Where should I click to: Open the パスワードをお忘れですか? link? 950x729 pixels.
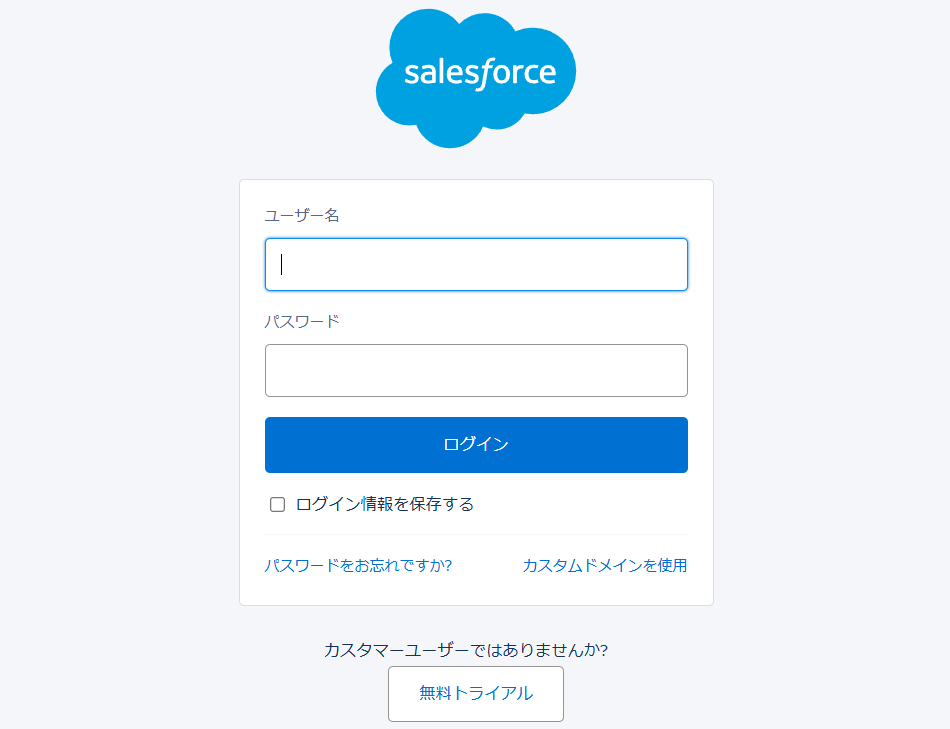coord(358,565)
